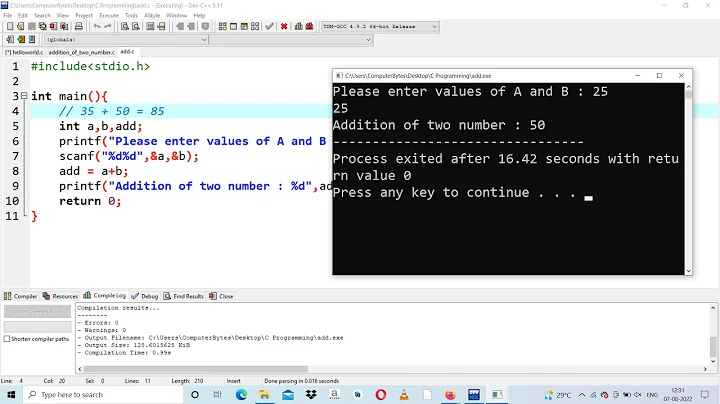
Task: Click the Compile & Run toolbar icon
Action: click(244, 27)
